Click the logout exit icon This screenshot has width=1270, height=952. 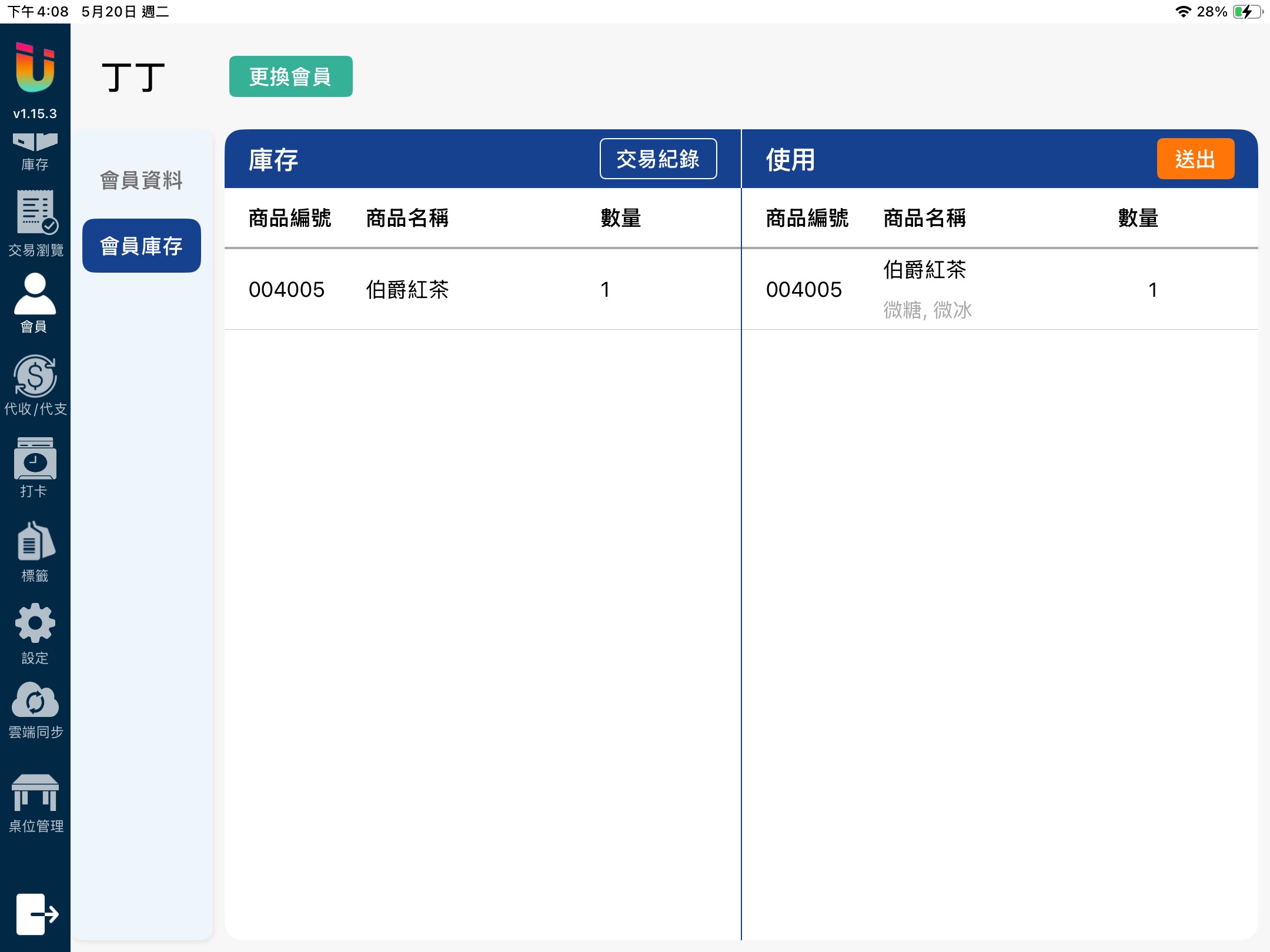(36, 914)
